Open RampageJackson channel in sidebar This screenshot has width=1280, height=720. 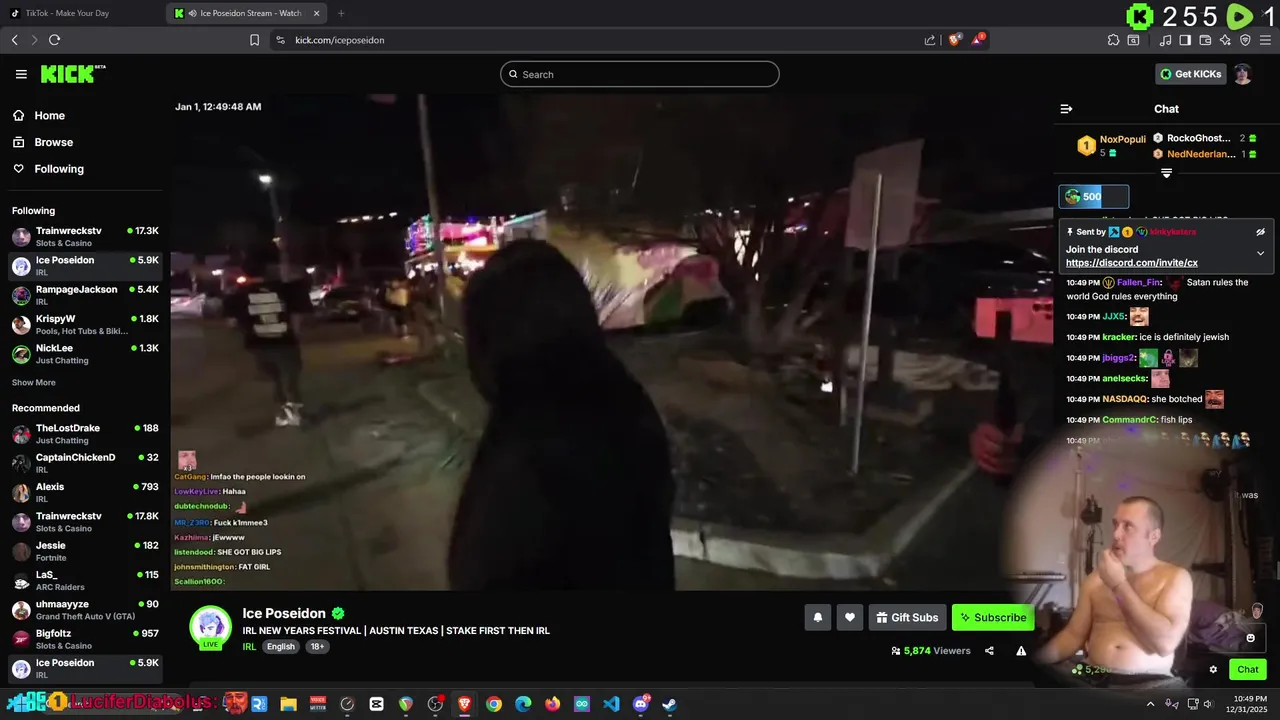pos(85,295)
